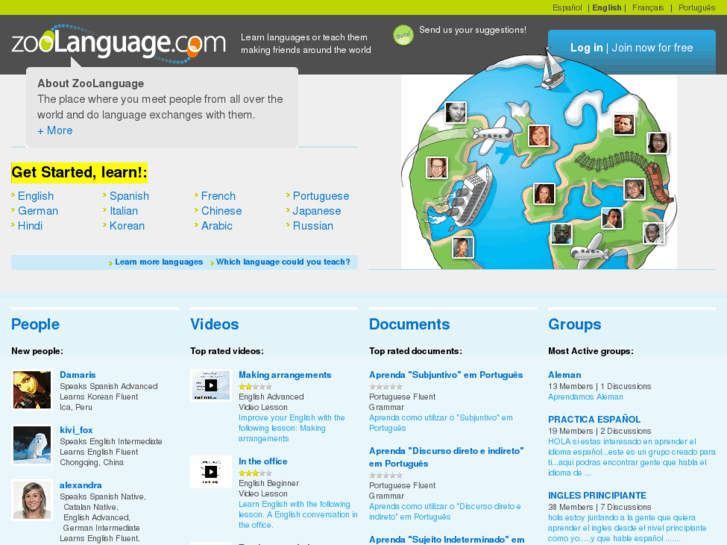Choose Korean to learn
This screenshot has height=545, width=727.
pyautogui.click(x=127, y=226)
